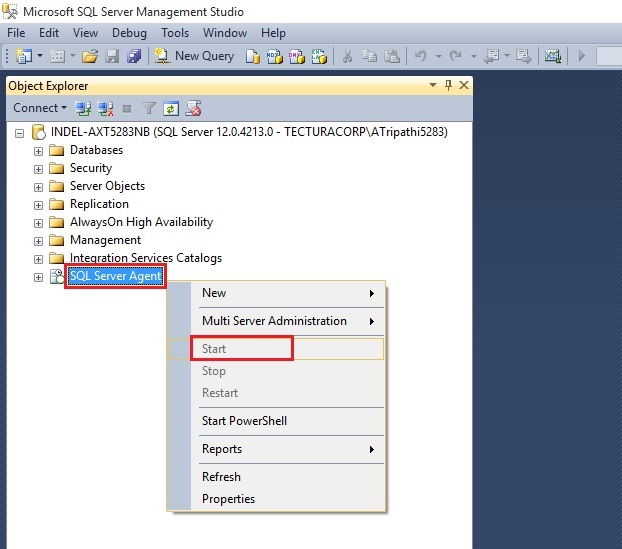Click the SQL Server Agent node icon
The image size is (622, 549).
(x=57, y=276)
